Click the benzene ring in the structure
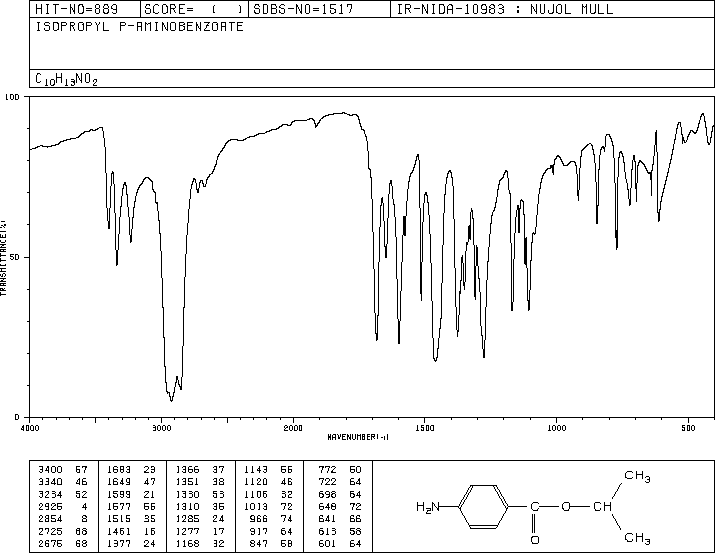Screen dimensions: 715x553 [484, 507]
